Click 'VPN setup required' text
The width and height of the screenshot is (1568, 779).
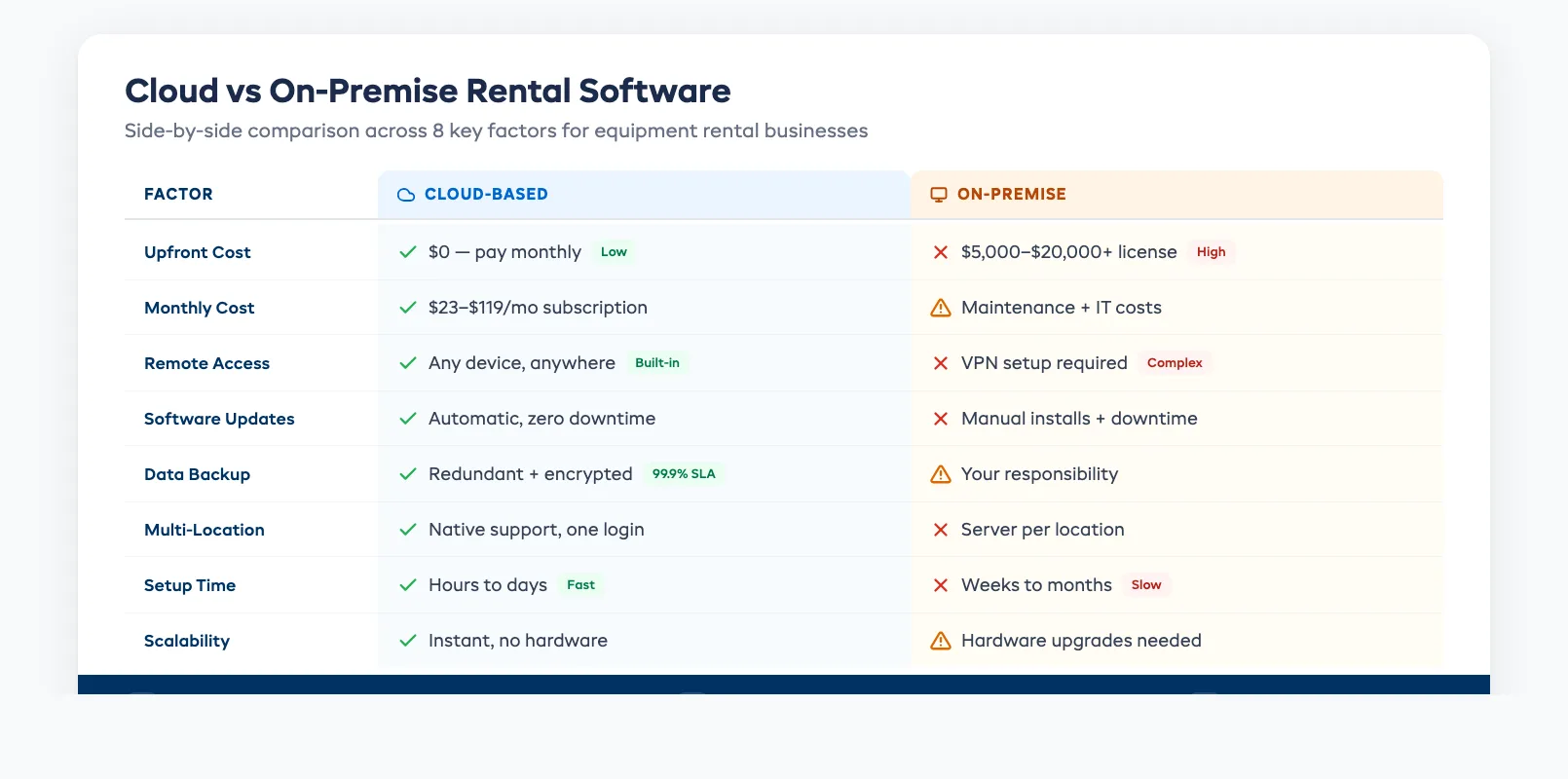pyautogui.click(x=1044, y=363)
